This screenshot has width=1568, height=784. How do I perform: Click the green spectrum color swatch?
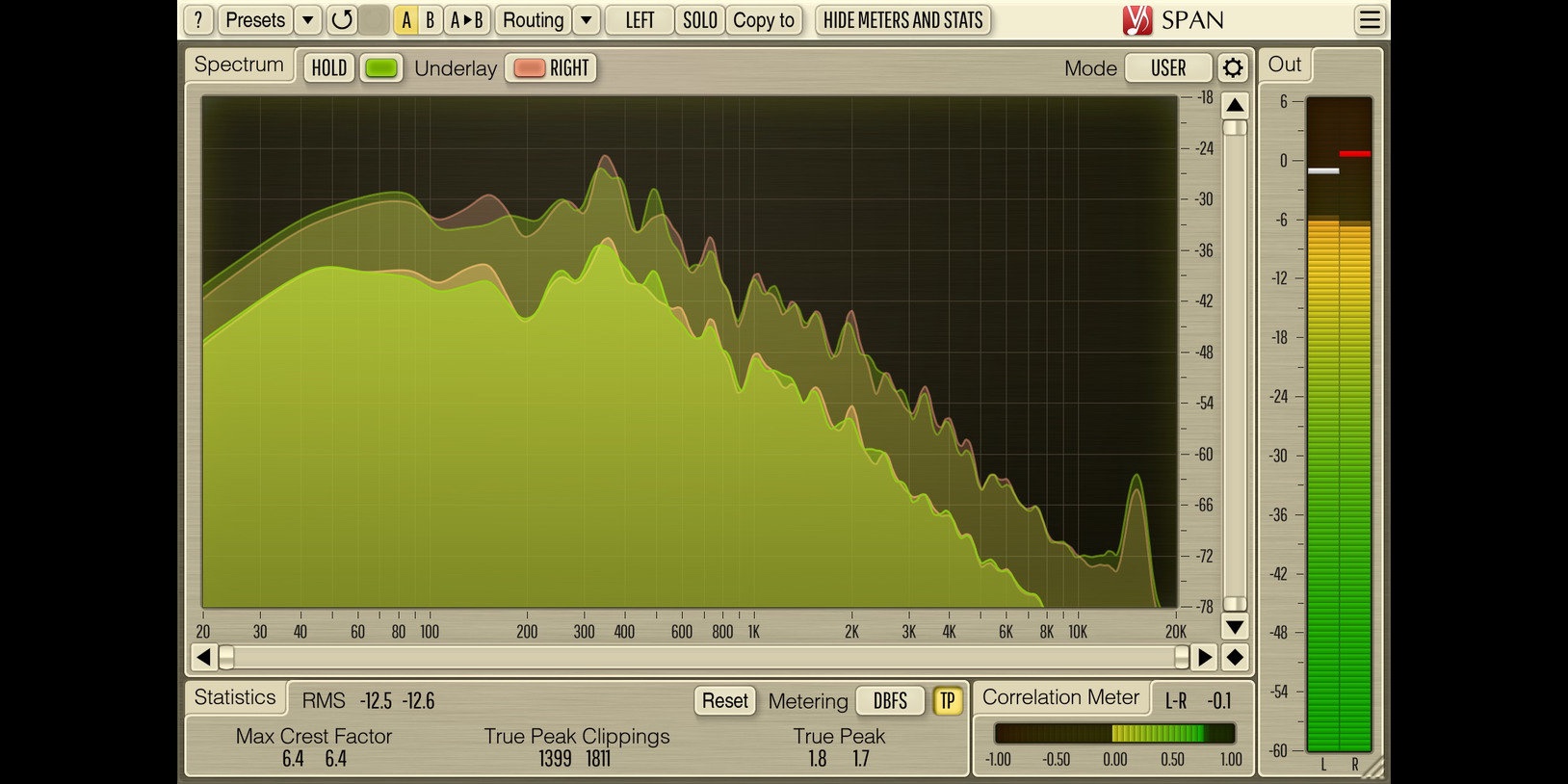[381, 68]
